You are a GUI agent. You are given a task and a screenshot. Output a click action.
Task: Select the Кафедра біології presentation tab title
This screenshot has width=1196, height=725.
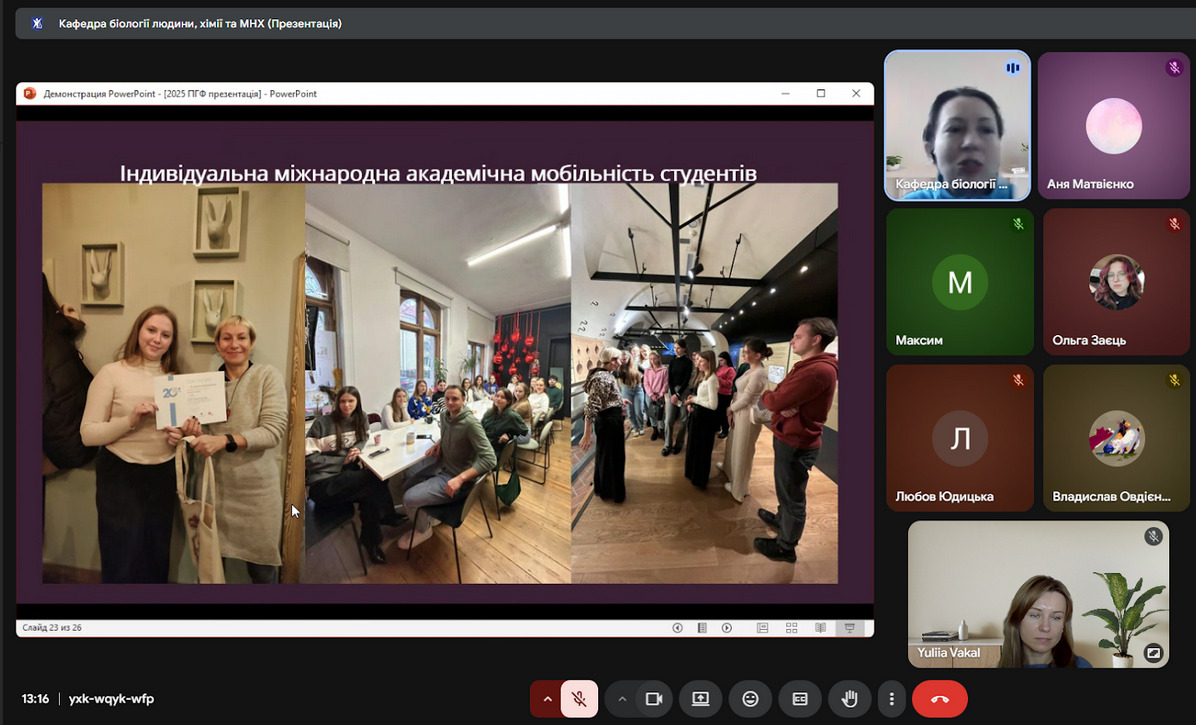click(x=200, y=23)
